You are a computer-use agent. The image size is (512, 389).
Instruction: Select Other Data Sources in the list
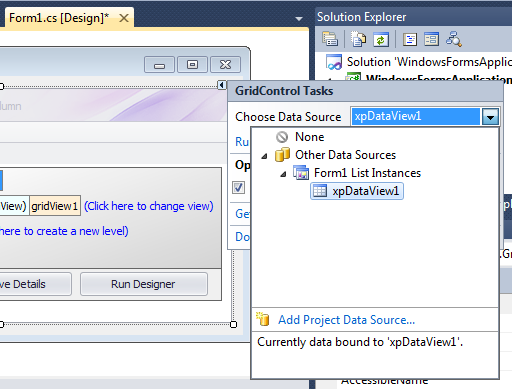point(345,155)
